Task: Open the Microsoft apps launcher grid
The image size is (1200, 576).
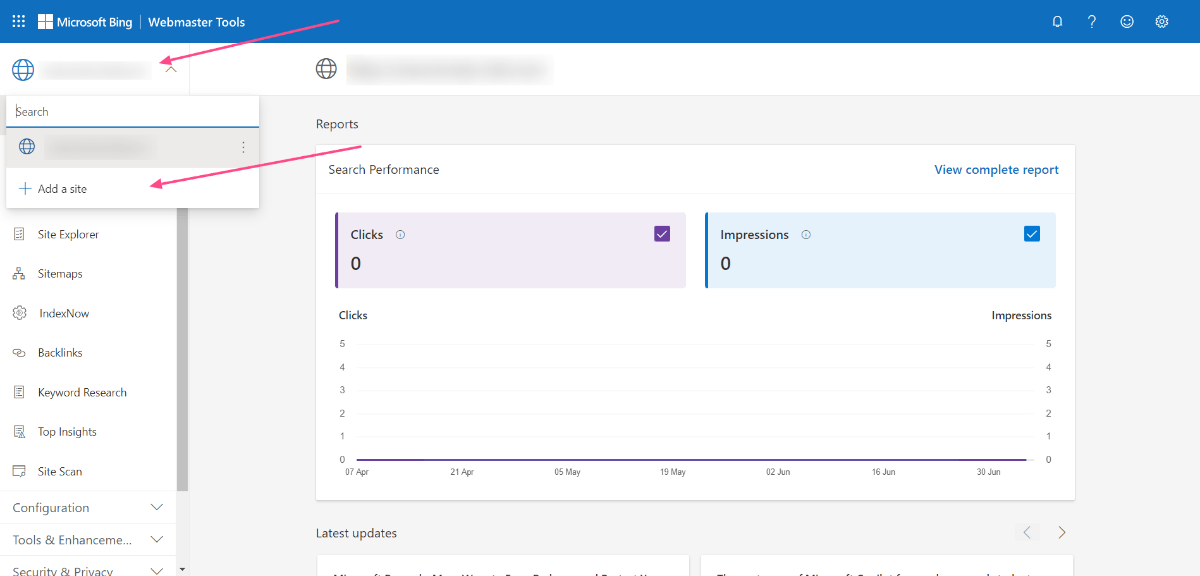Action: [19, 21]
